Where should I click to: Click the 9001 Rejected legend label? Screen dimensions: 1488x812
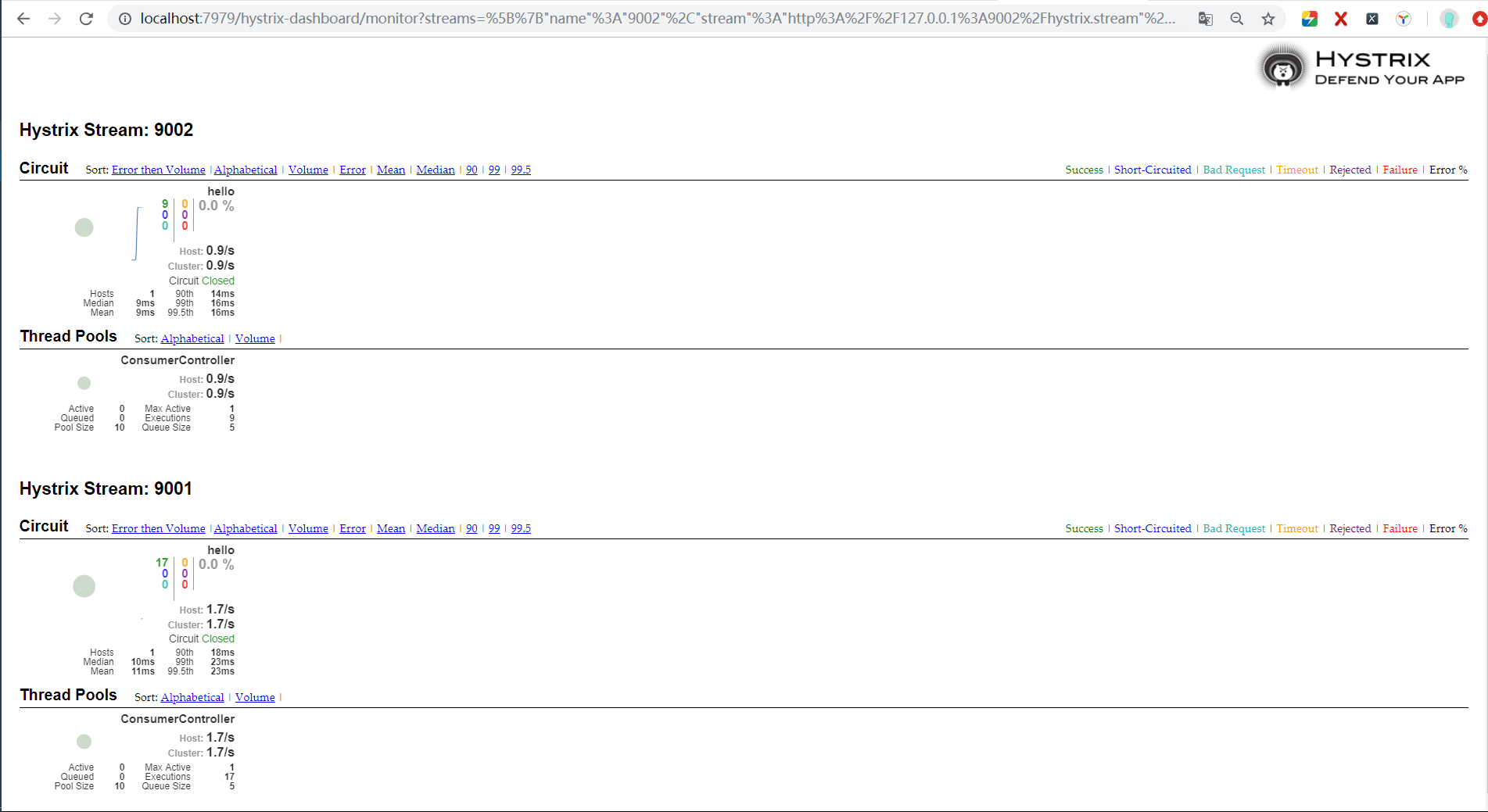coord(1350,528)
